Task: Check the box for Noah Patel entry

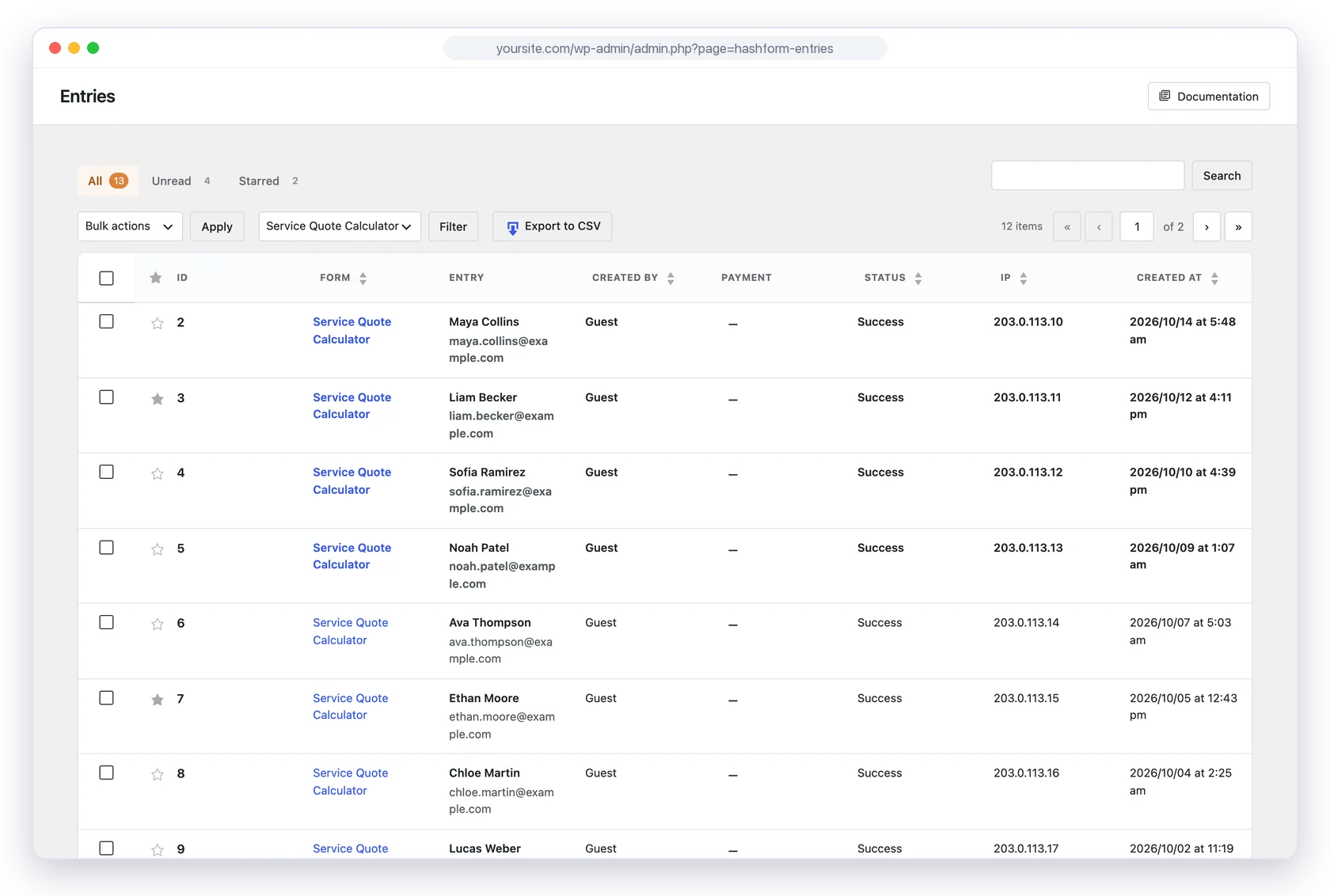Action: pyautogui.click(x=106, y=547)
